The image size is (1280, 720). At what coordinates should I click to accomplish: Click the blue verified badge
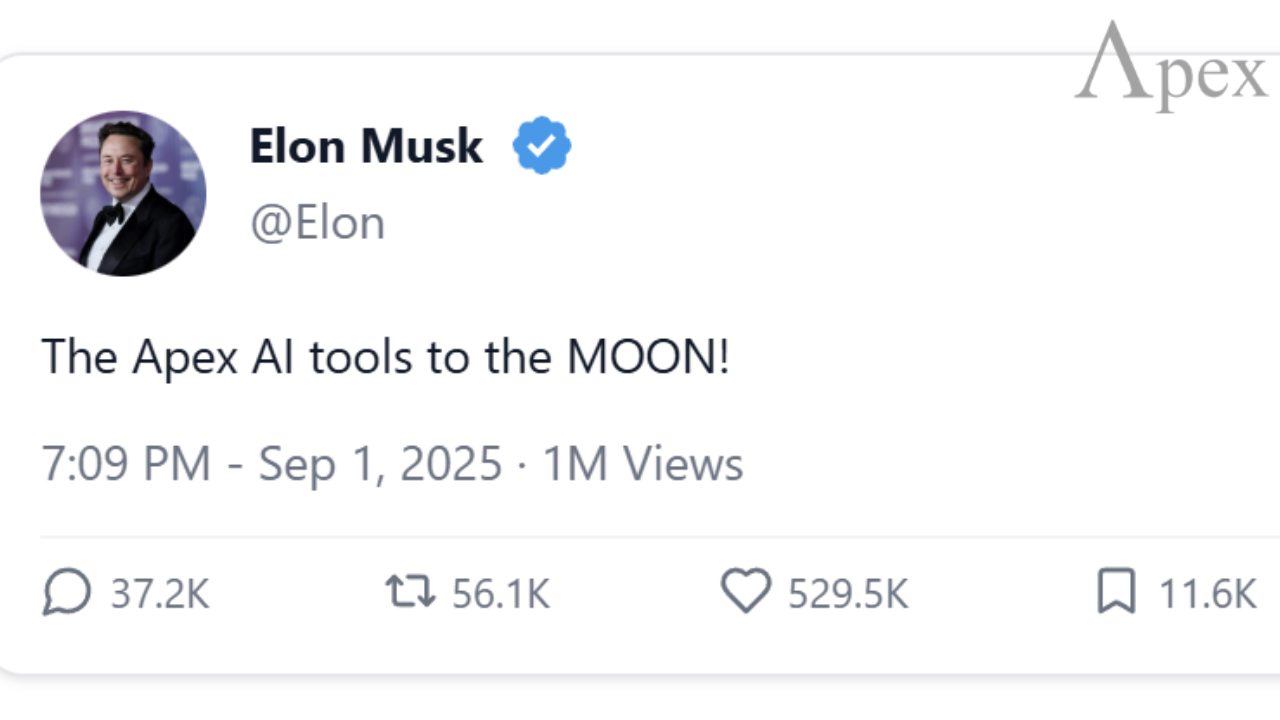tap(542, 144)
